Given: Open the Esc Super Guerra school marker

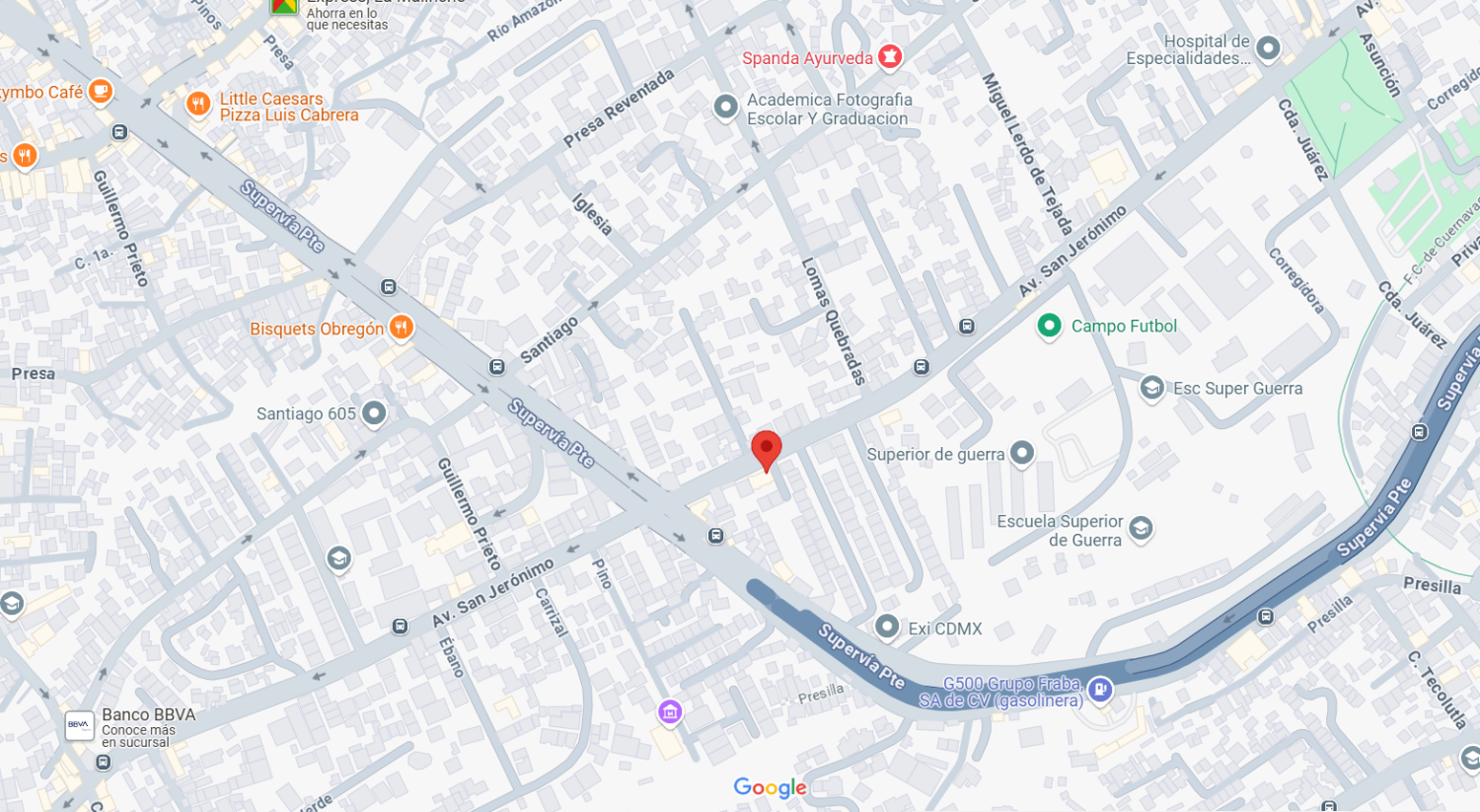Looking at the screenshot, I should (1151, 388).
